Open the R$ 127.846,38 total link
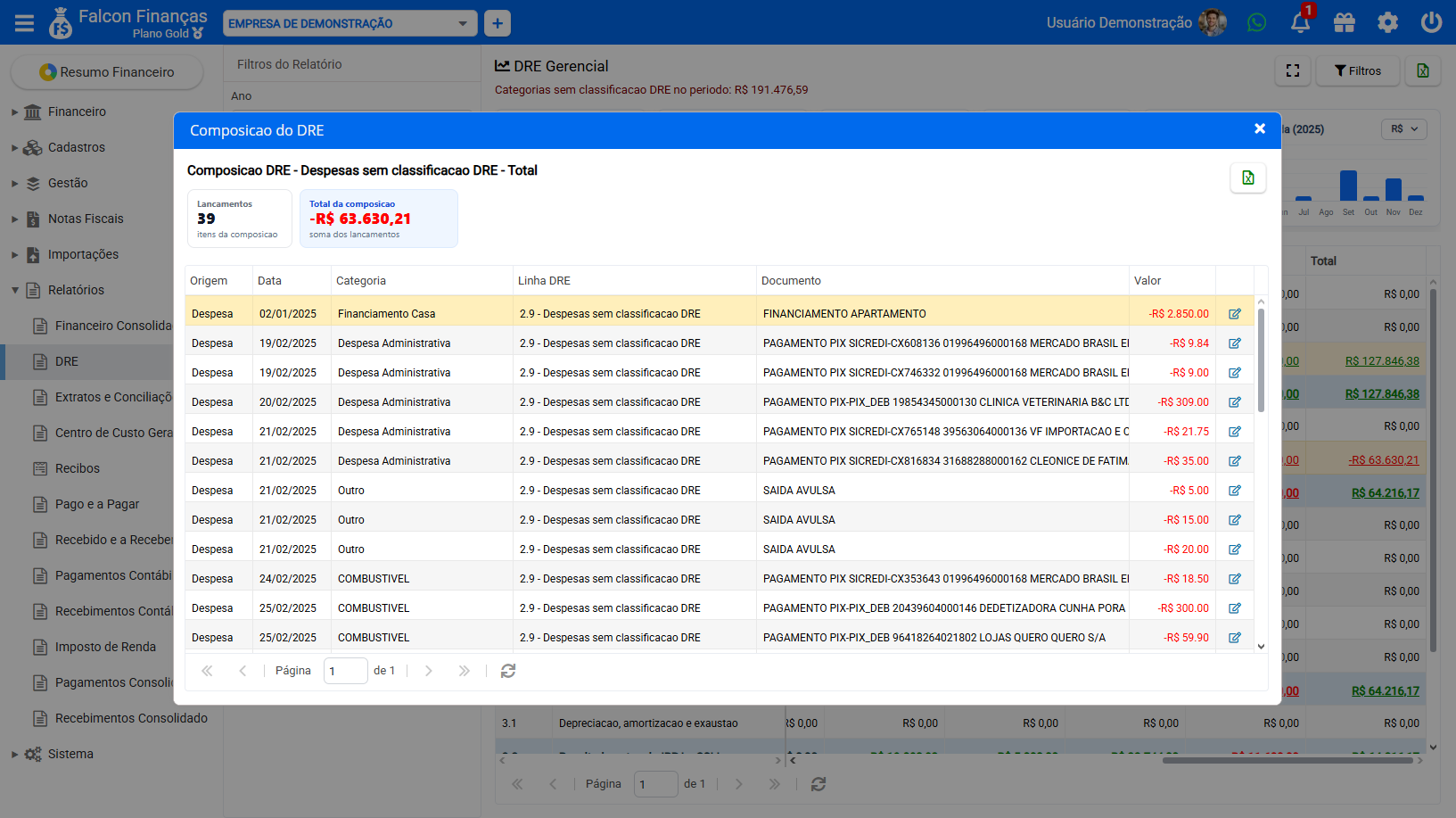Image resolution: width=1456 pixels, height=818 pixels. [1382, 361]
